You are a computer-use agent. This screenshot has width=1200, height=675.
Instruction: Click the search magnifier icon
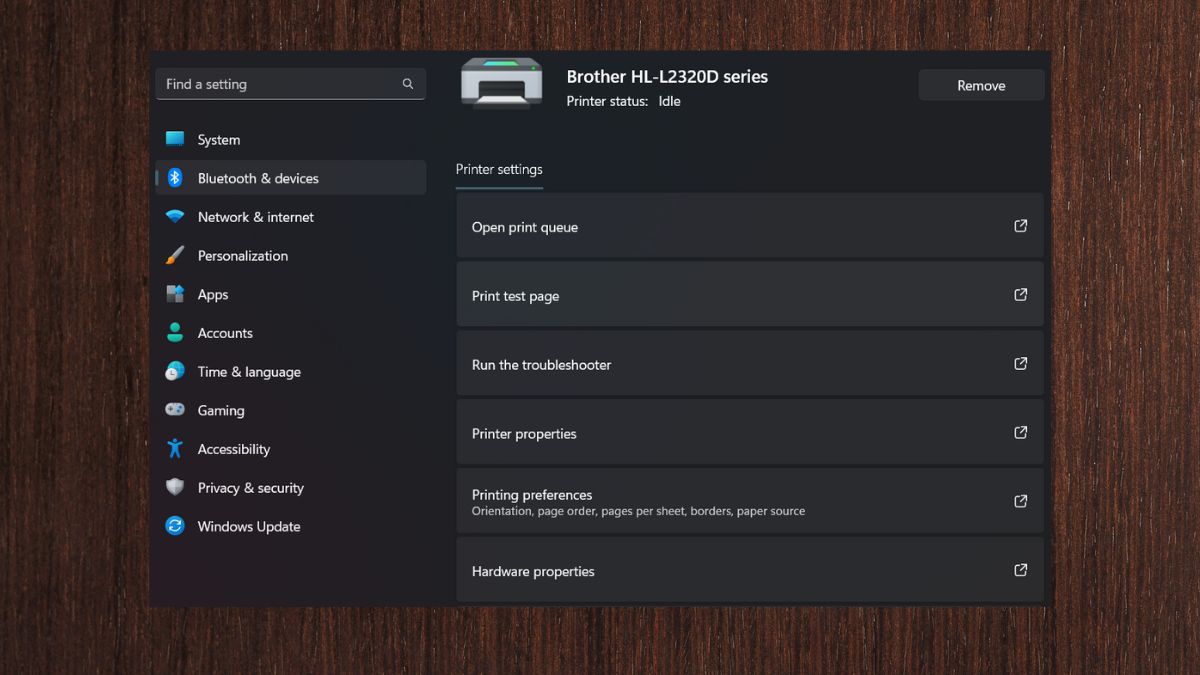(x=408, y=84)
